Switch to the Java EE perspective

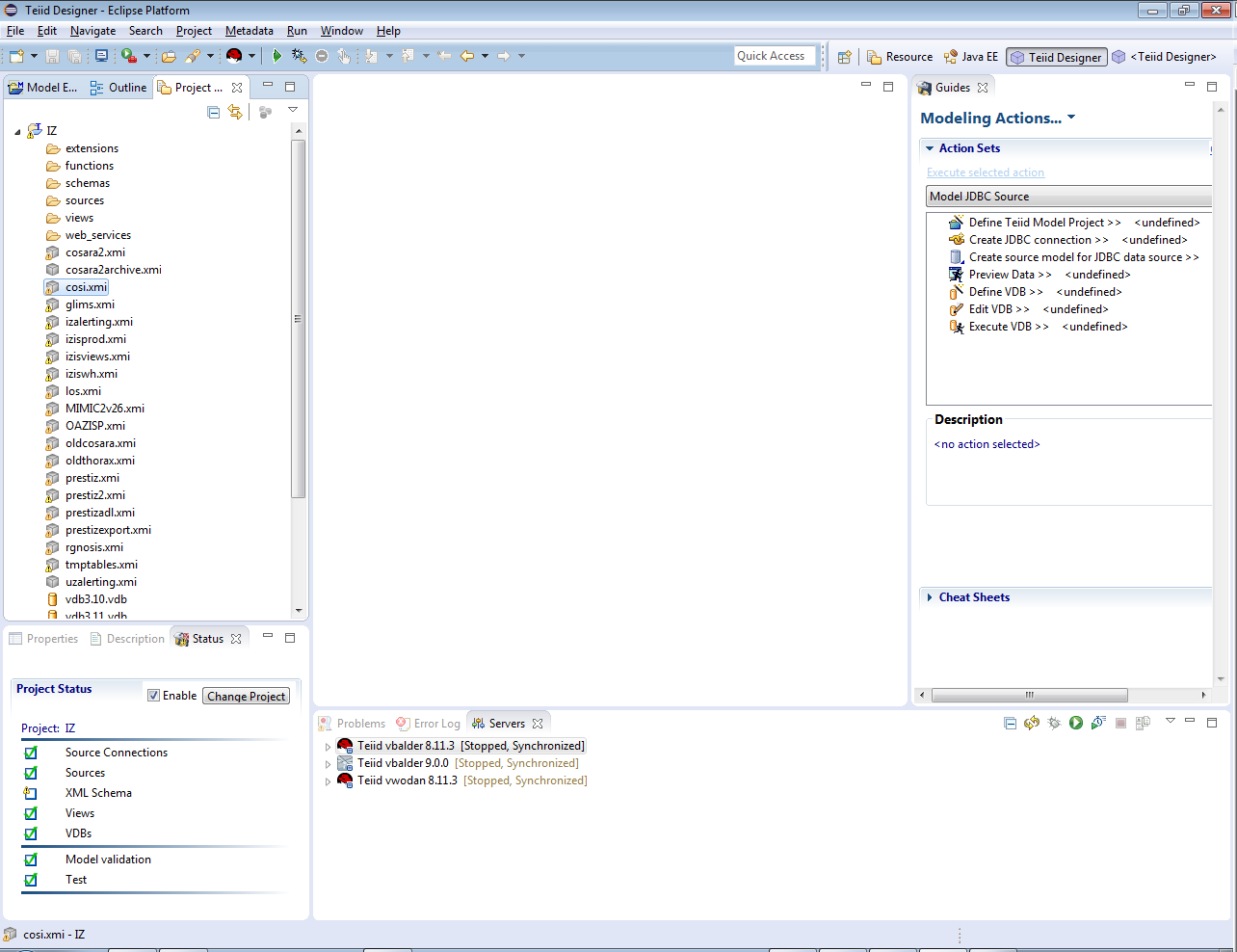pos(971,57)
